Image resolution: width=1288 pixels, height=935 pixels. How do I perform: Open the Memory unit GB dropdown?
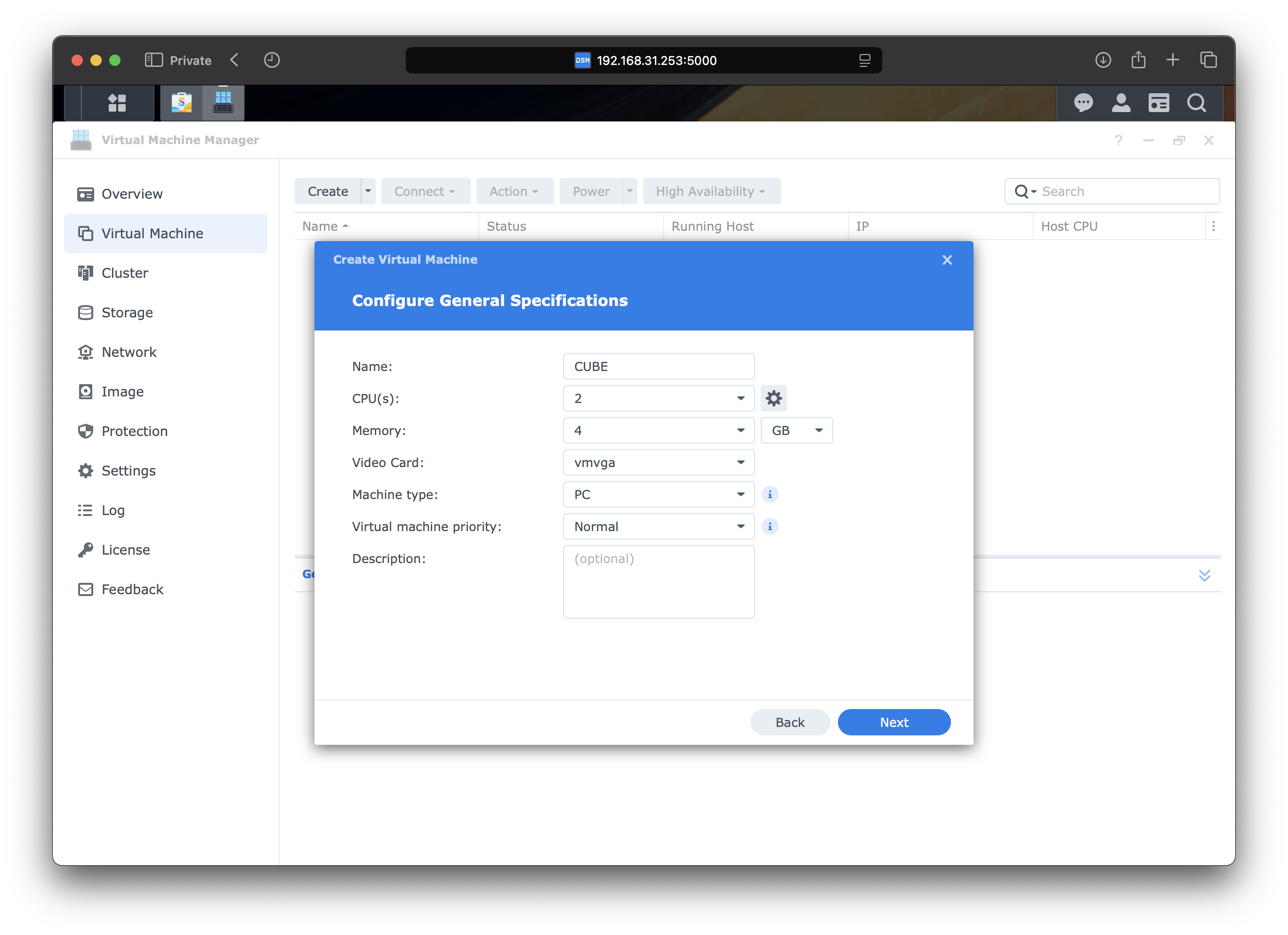click(796, 431)
